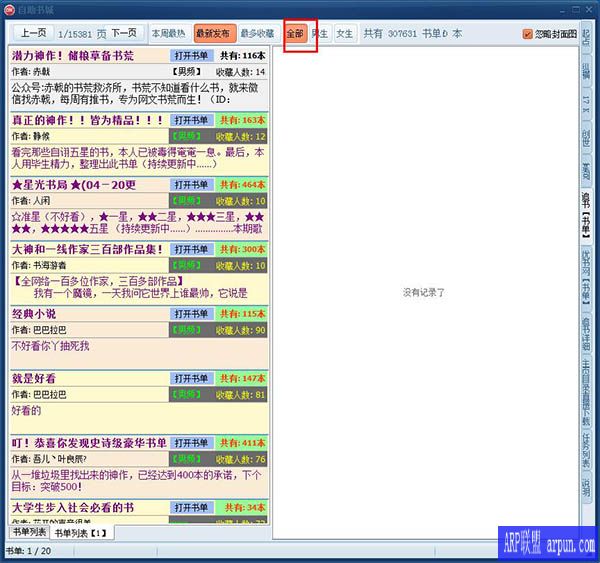This screenshot has height=563, width=600.
Task: Open 打开书单 for 就是好看 list
Action: point(191,379)
